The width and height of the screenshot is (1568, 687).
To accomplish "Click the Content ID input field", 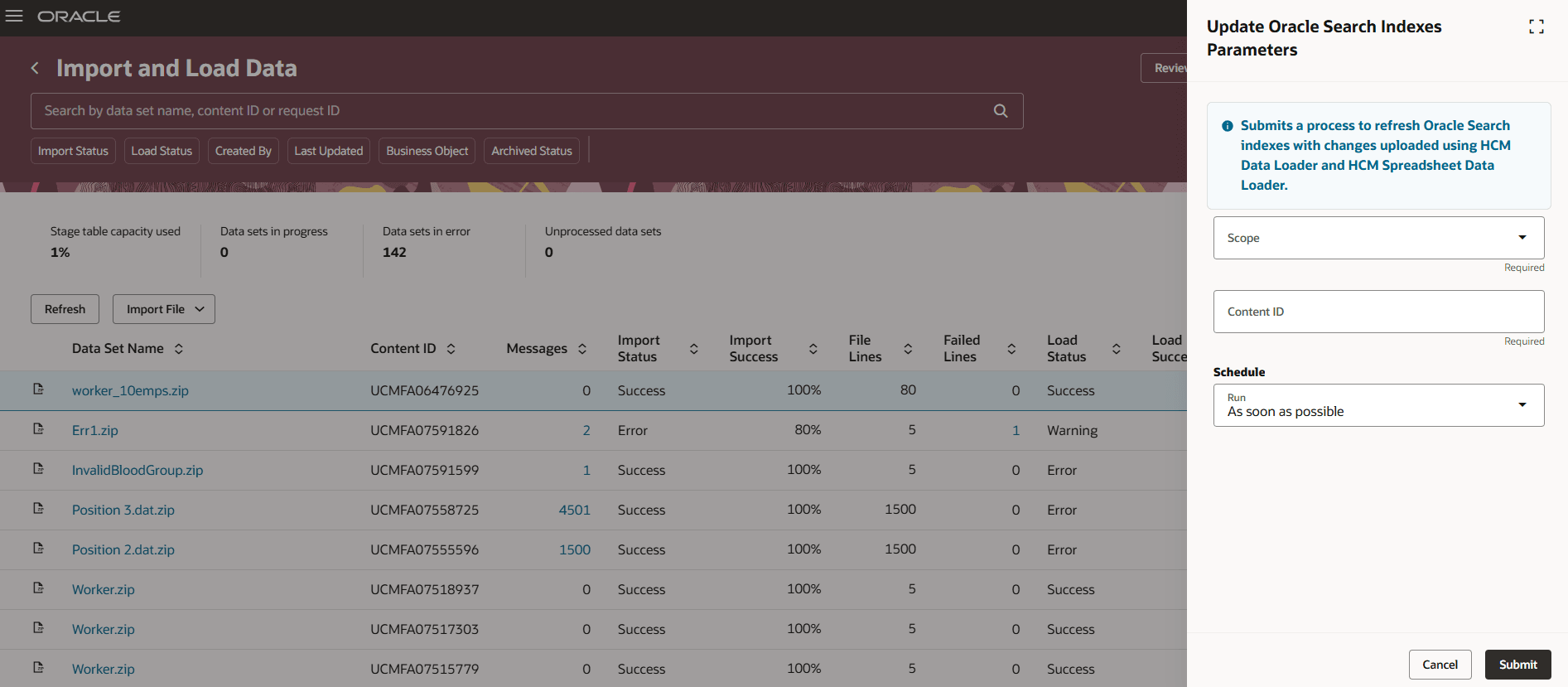I will click(x=1378, y=312).
